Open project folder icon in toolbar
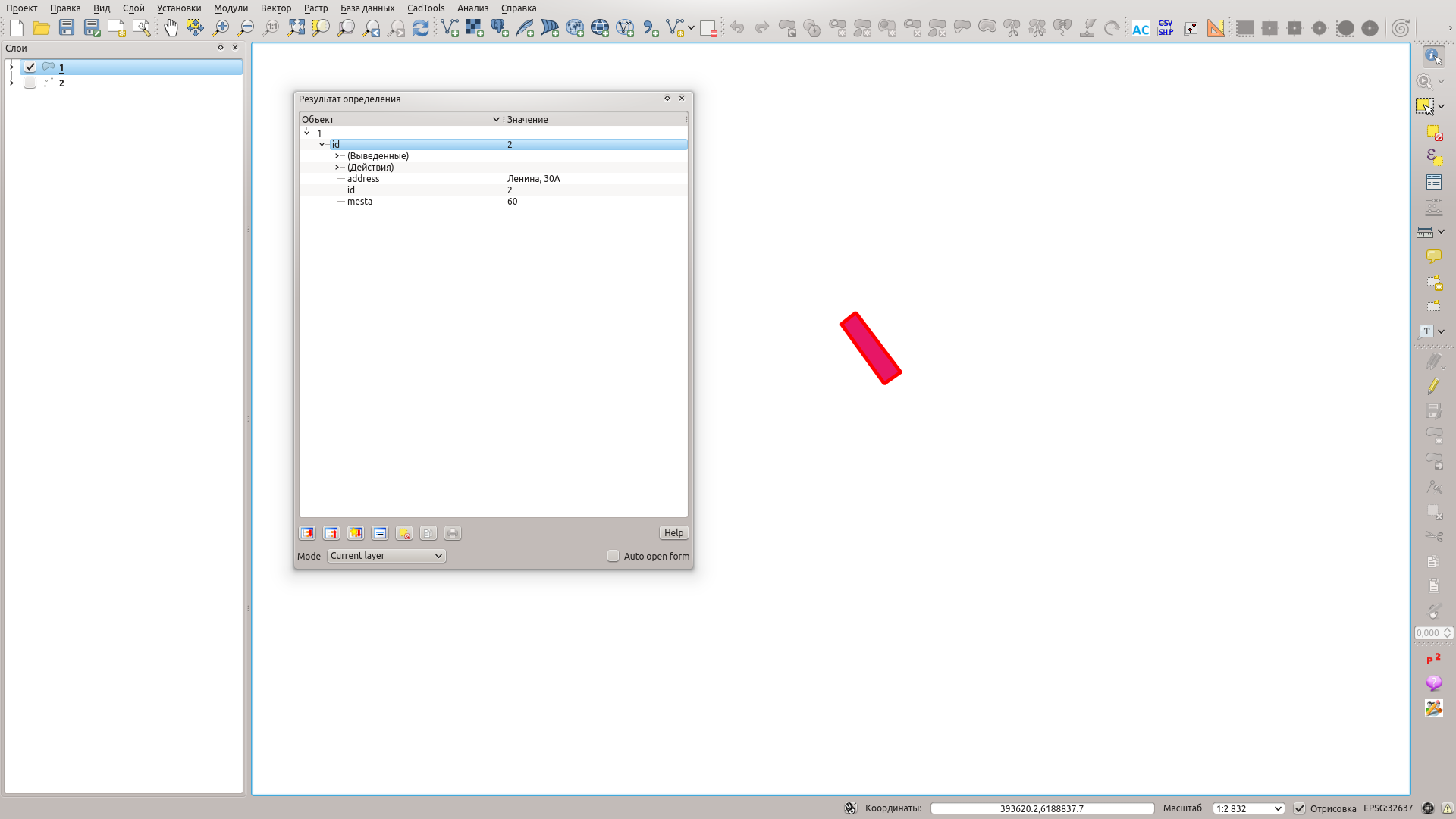 (41, 28)
